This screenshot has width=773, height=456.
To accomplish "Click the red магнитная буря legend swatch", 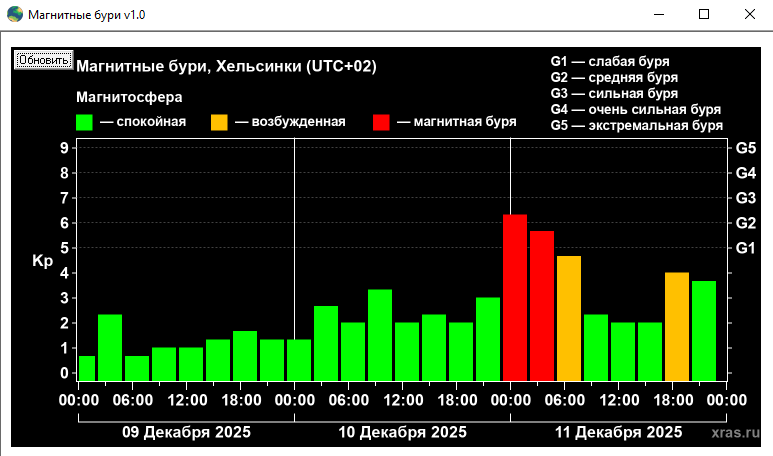I will [381, 122].
